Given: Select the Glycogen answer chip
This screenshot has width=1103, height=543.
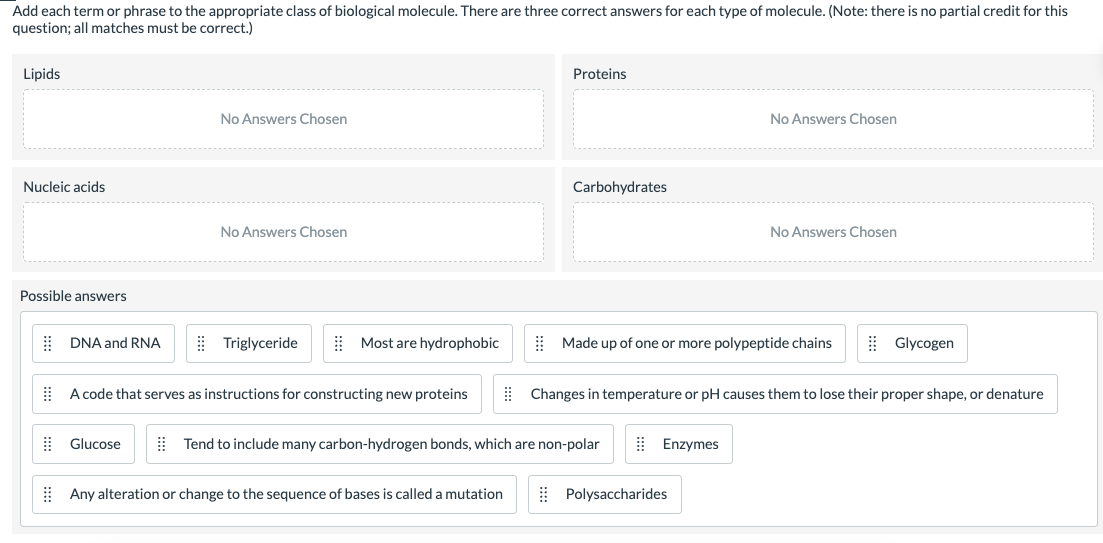Looking at the screenshot, I should tap(924, 343).
